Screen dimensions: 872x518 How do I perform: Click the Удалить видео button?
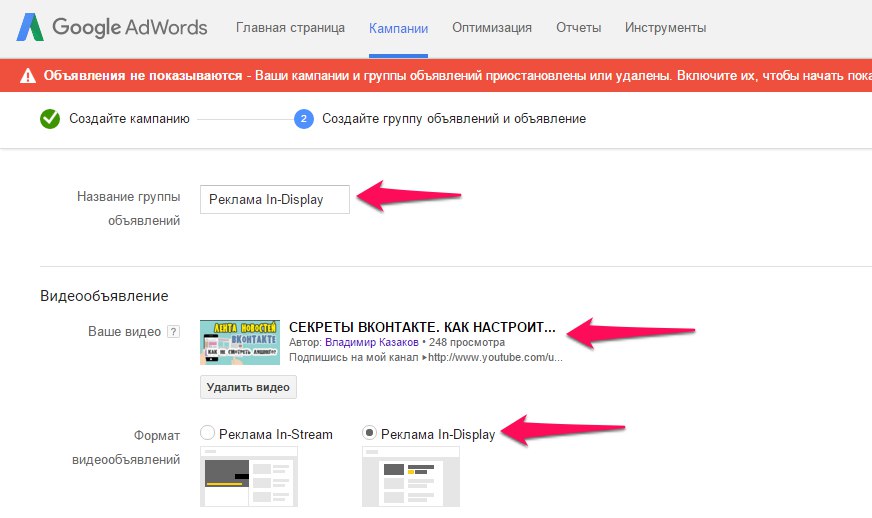[248, 387]
